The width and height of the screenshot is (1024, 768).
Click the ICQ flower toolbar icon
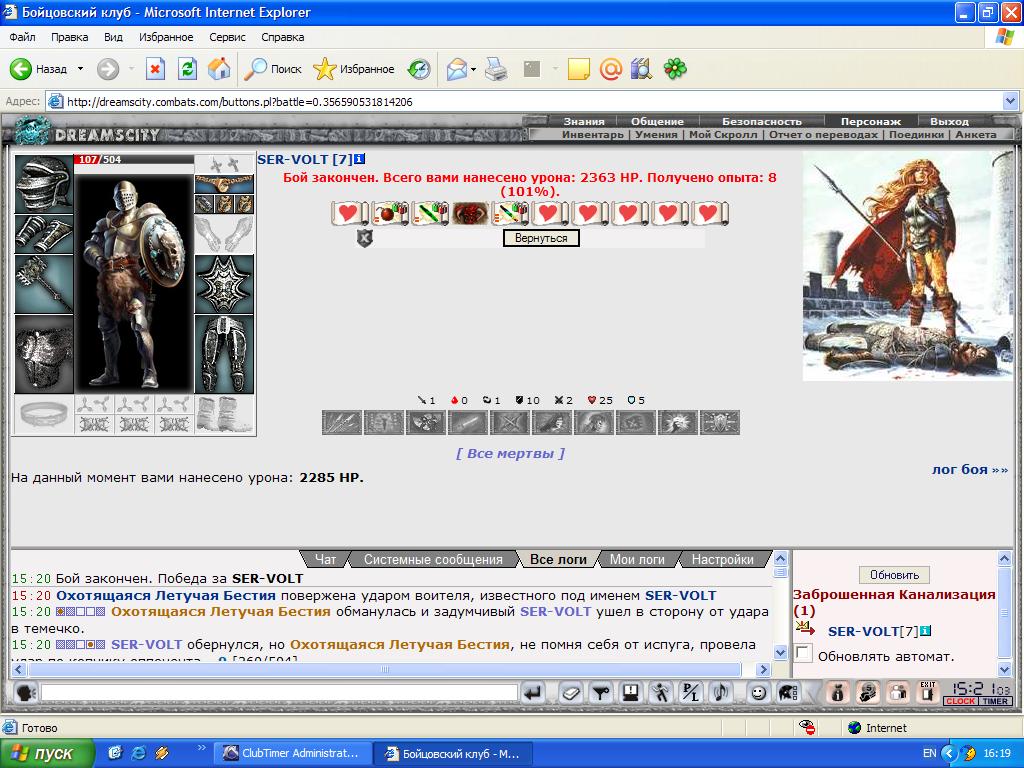(675, 69)
